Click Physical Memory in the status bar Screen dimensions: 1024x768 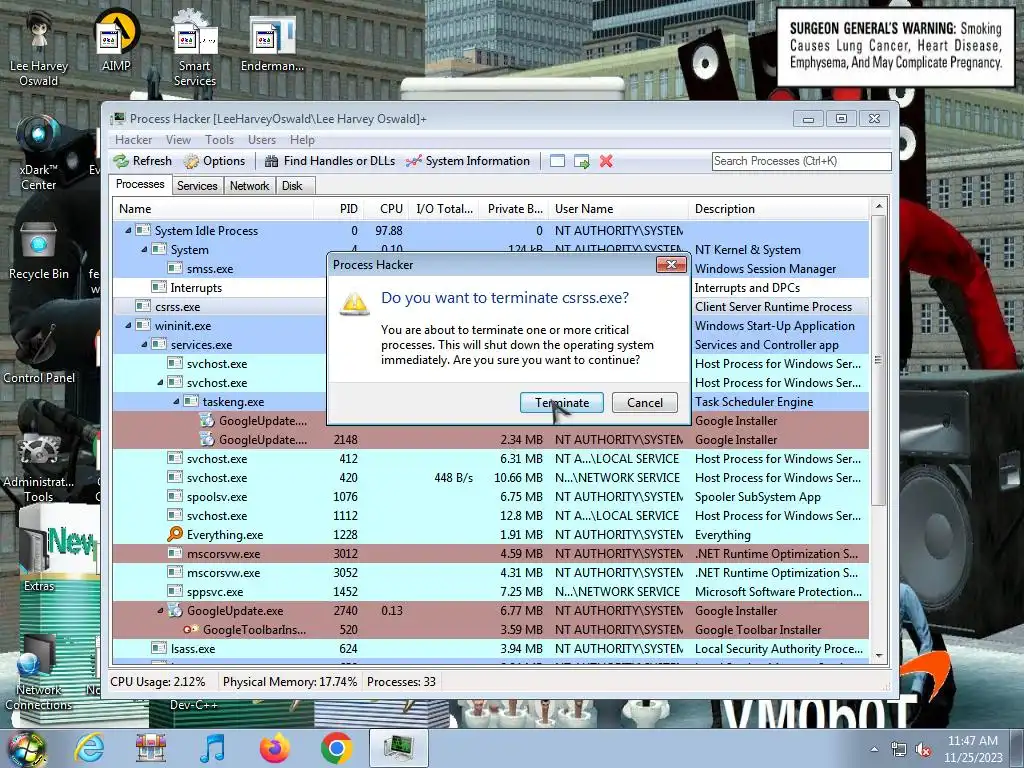pyautogui.click(x=290, y=682)
